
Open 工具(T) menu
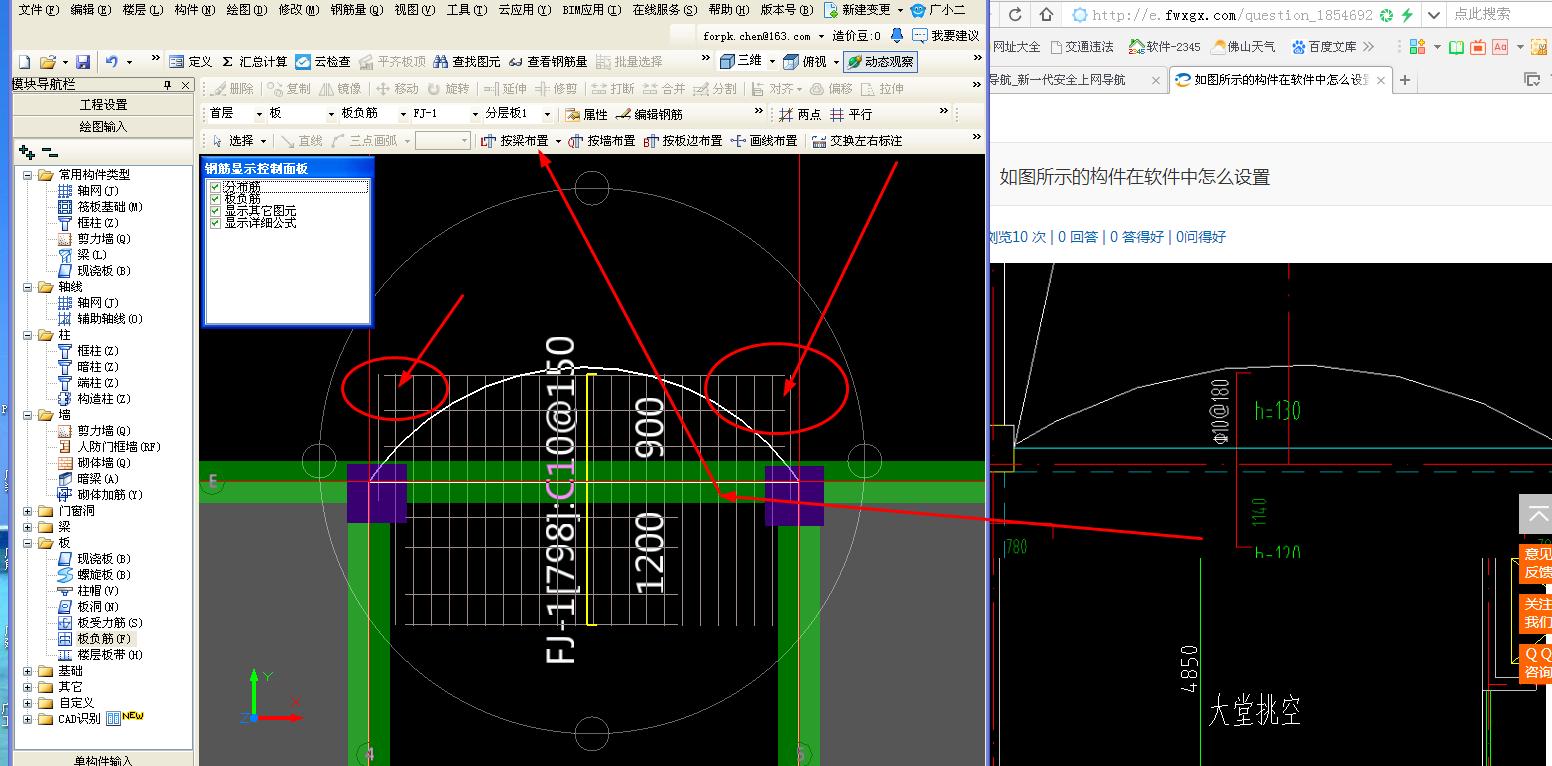point(467,10)
